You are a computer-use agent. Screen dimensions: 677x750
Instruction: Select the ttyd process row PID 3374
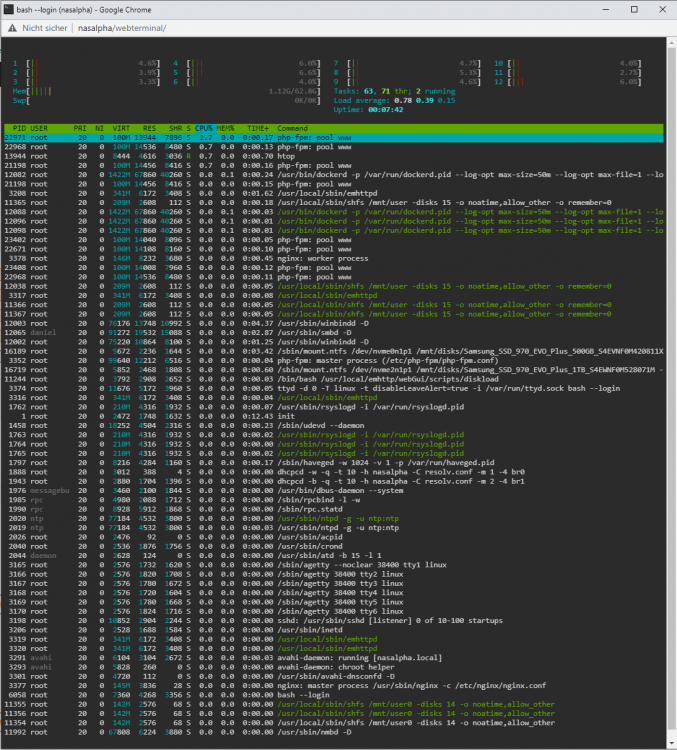click(333, 388)
